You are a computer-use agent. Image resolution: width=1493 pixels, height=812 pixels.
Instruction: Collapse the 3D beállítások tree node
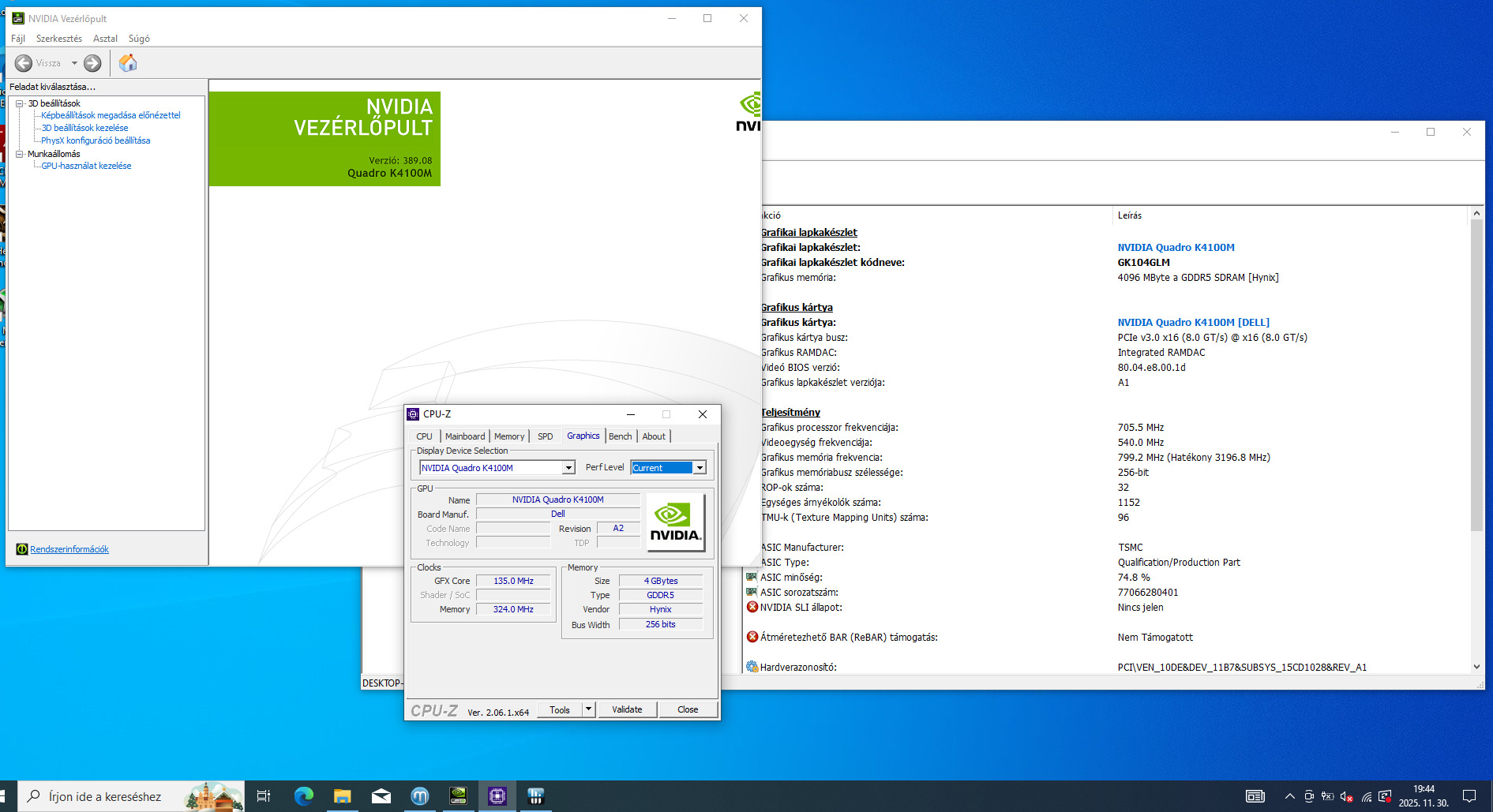tap(20, 103)
